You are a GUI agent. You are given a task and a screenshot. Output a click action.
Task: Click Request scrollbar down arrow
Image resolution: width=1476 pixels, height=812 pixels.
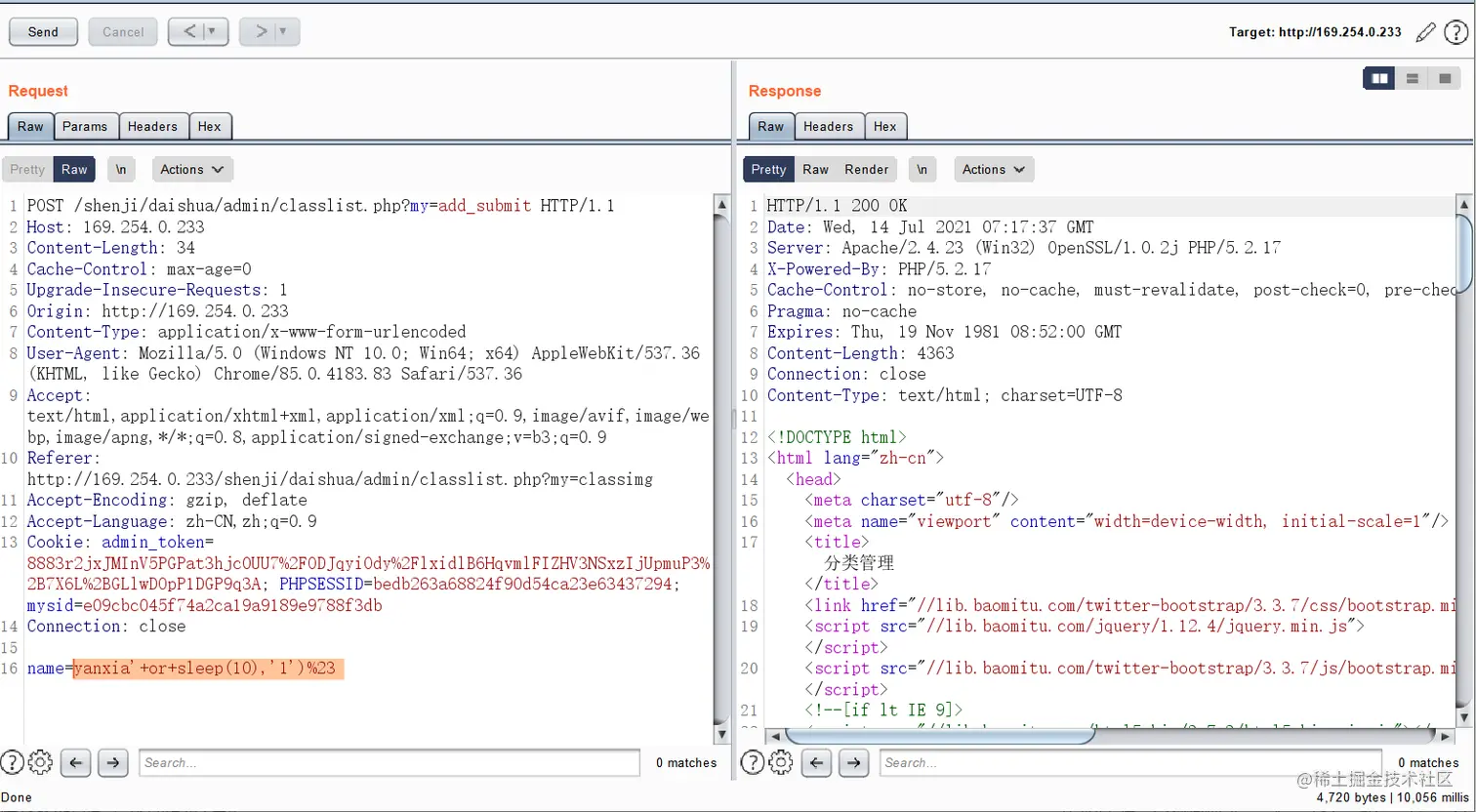coord(721,734)
